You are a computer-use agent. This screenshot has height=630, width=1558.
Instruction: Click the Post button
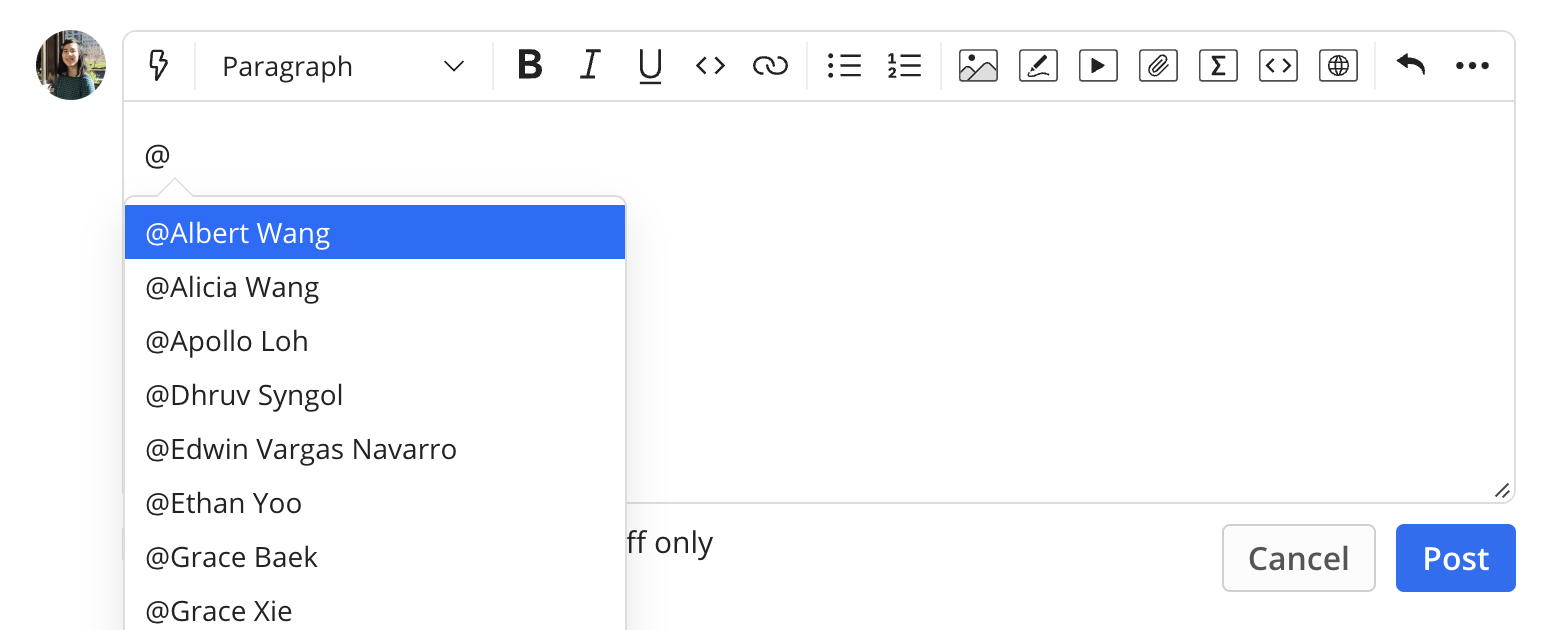pyautogui.click(x=1456, y=558)
